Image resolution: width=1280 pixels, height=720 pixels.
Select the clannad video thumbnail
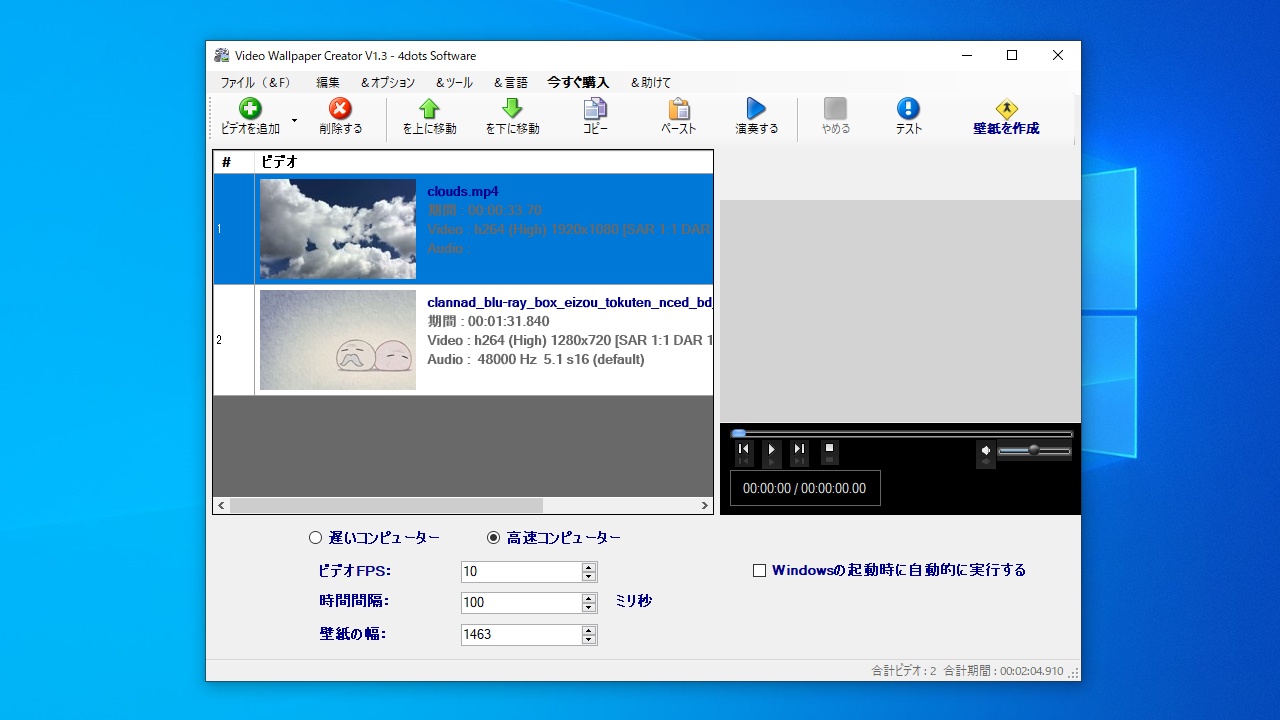(338, 340)
